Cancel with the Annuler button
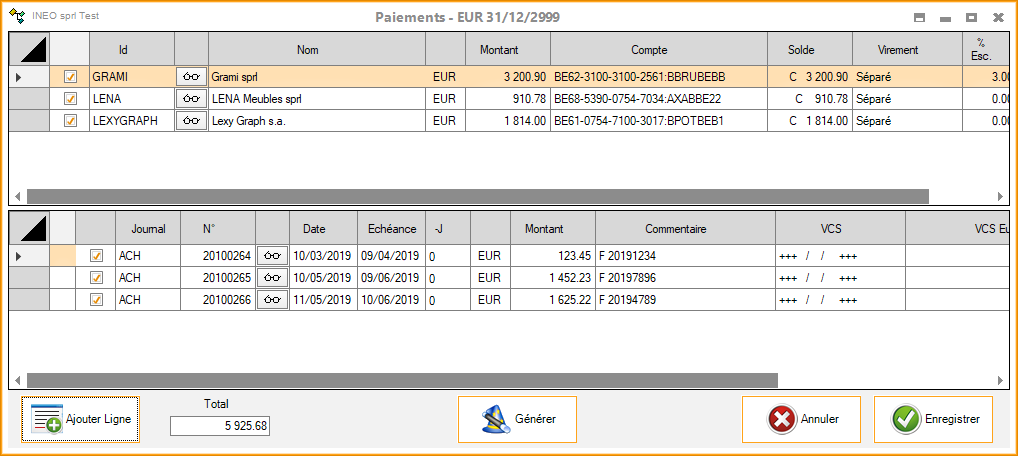The image size is (1018, 456). pyautogui.click(x=801, y=419)
